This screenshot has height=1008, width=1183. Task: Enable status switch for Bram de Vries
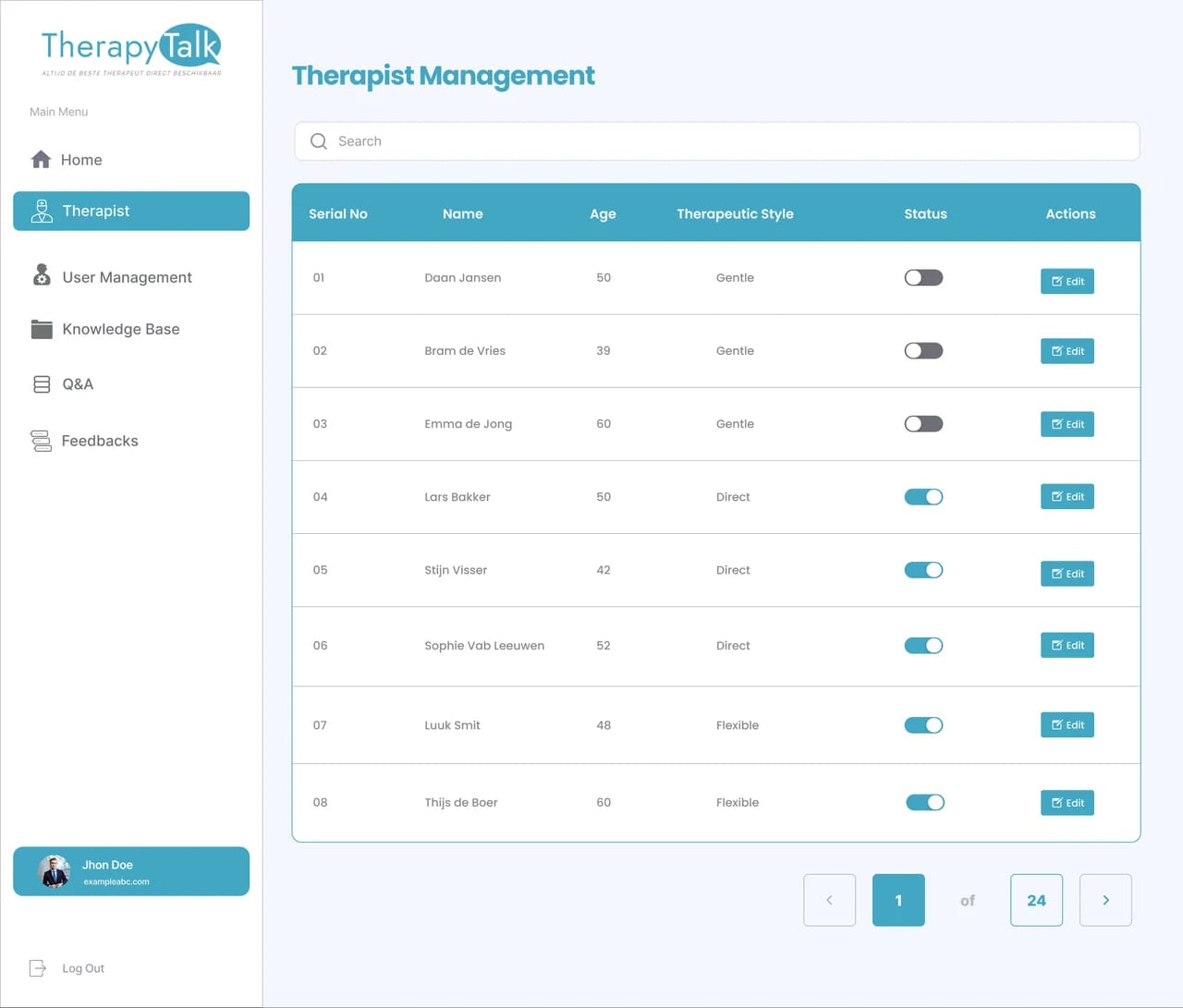click(x=923, y=350)
